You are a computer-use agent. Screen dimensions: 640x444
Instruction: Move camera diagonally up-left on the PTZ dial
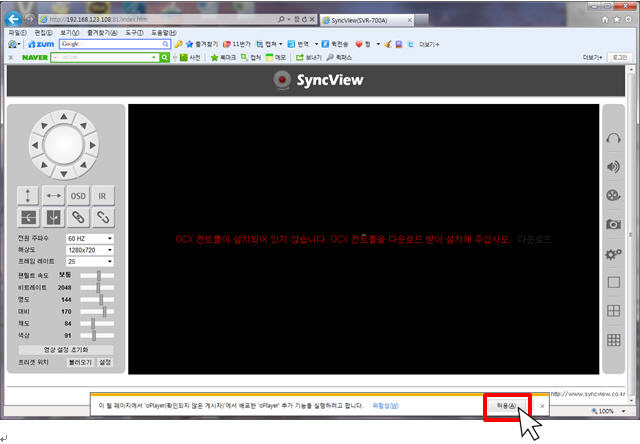point(44,125)
